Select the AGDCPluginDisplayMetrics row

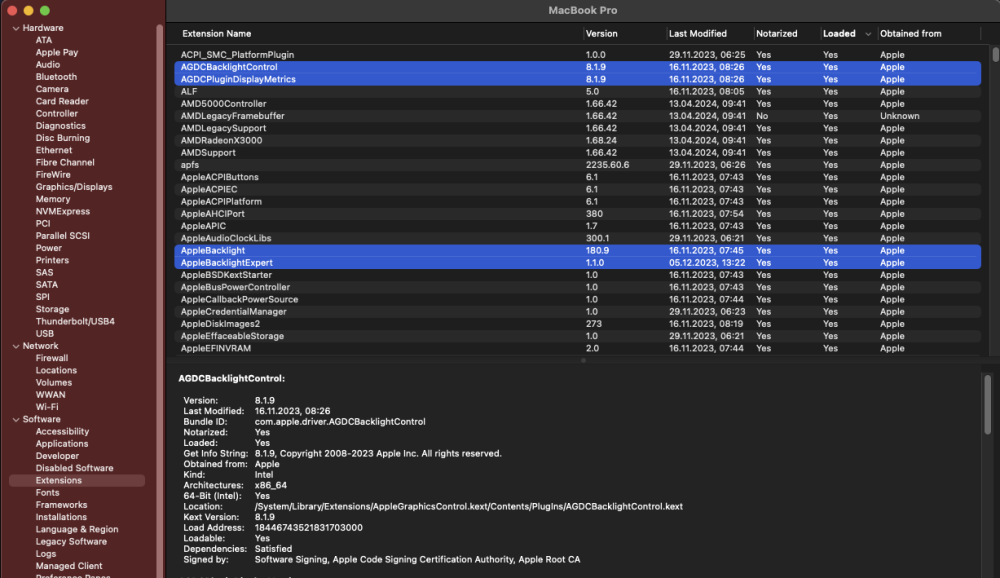point(577,79)
